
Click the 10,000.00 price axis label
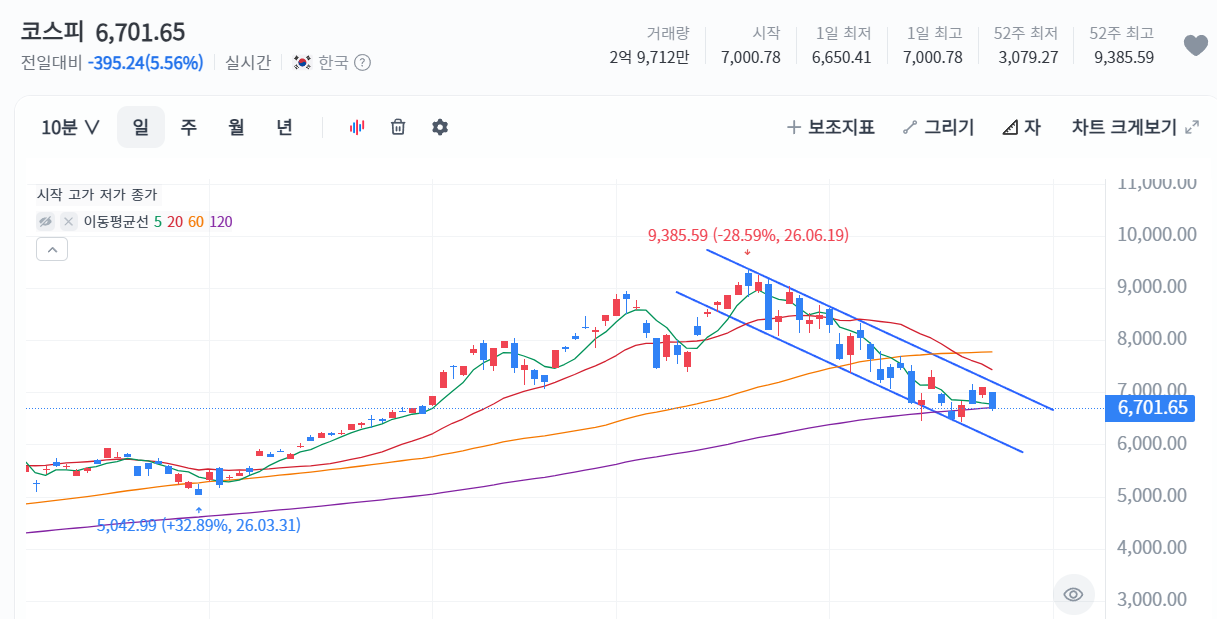[x=1157, y=235]
